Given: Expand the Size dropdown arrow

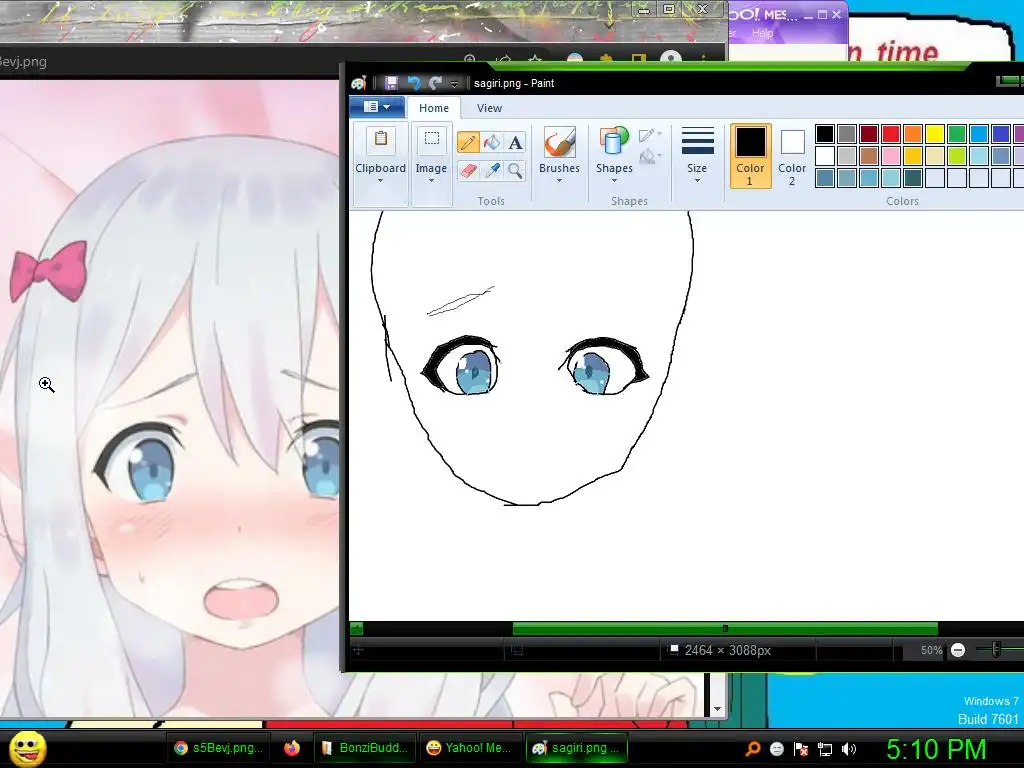Looking at the screenshot, I should (x=697, y=181).
